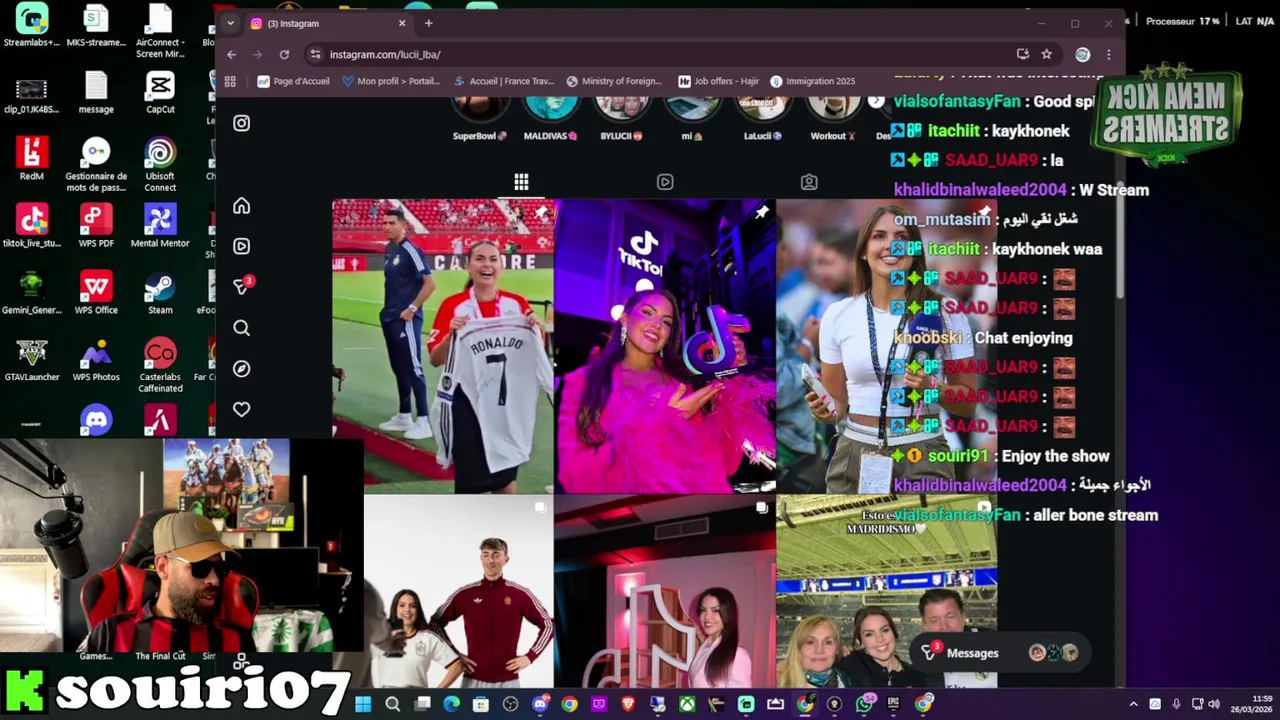The image size is (1280, 720).
Task: Open Epic Games Launcher from taskbar
Action: (x=893, y=704)
